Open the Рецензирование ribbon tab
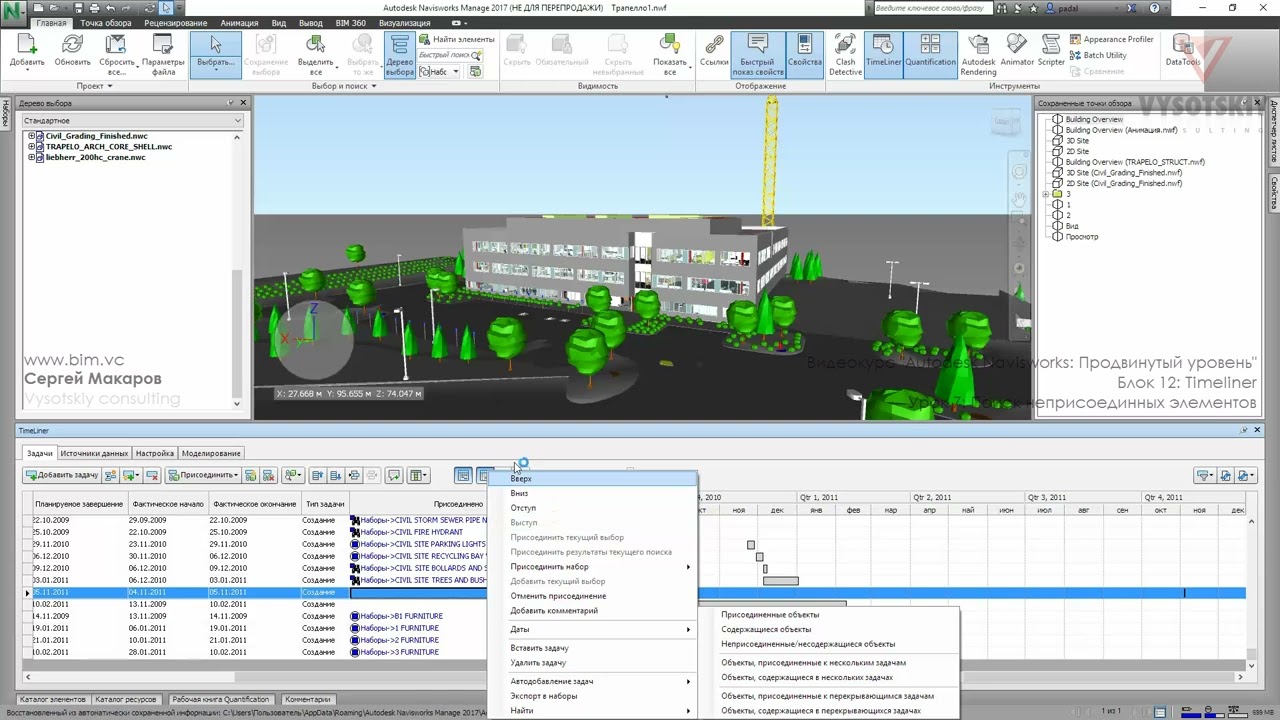Screen dimensions: 1280x720 tap(175, 23)
